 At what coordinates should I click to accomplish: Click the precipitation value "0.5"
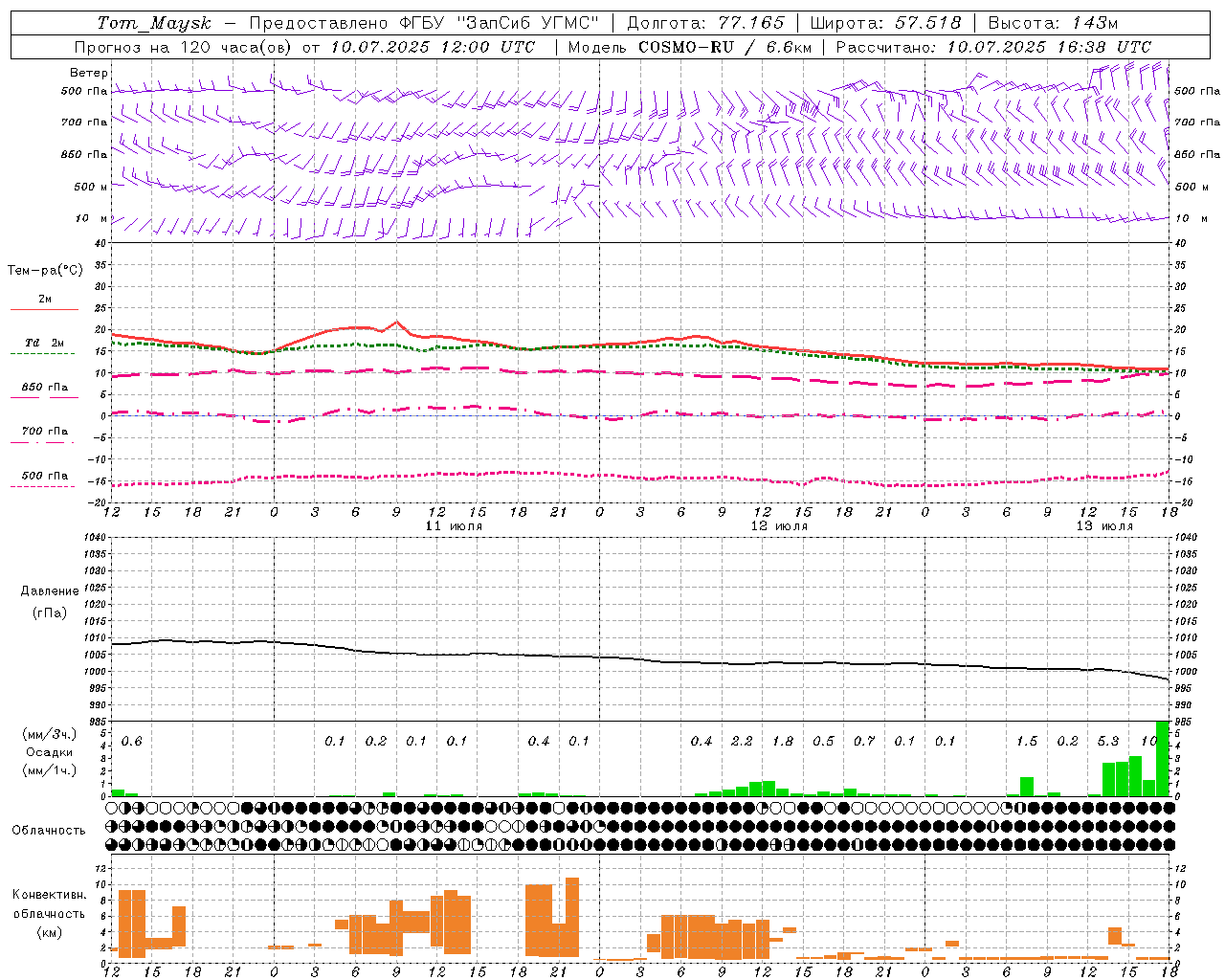[x=823, y=742]
